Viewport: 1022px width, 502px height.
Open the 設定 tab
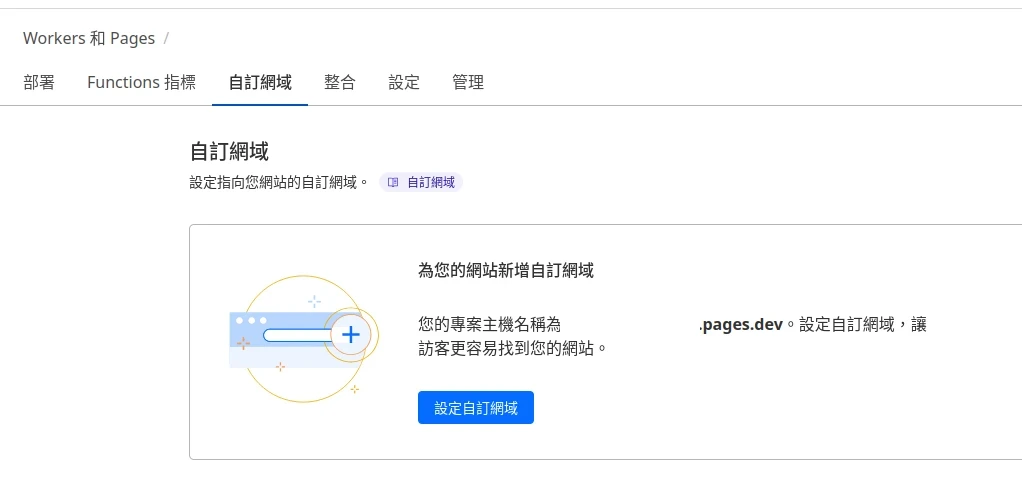[x=404, y=83]
